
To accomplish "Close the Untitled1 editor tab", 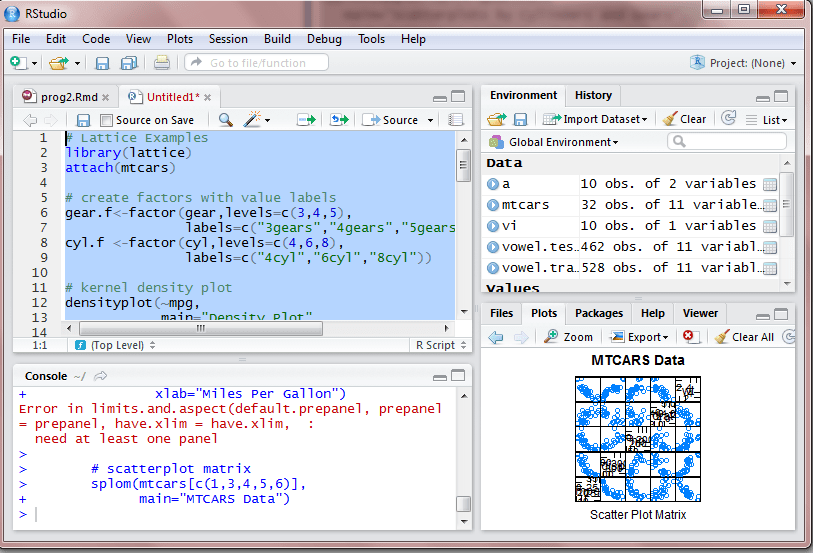I will pos(207,97).
